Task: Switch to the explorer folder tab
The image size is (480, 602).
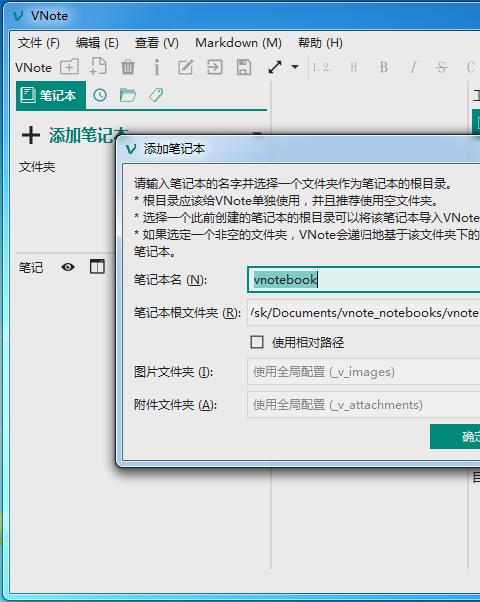Action: pyautogui.click(x=127, y=95)
